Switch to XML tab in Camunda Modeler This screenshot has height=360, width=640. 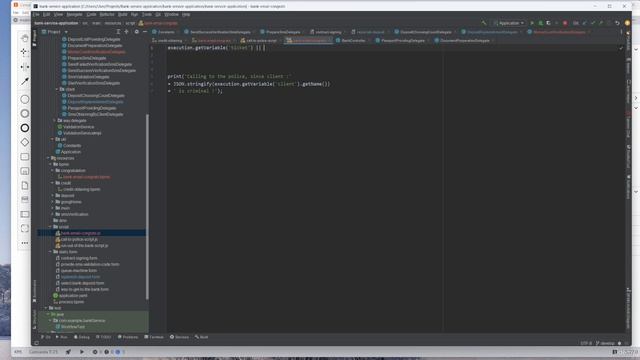[18, 352]
